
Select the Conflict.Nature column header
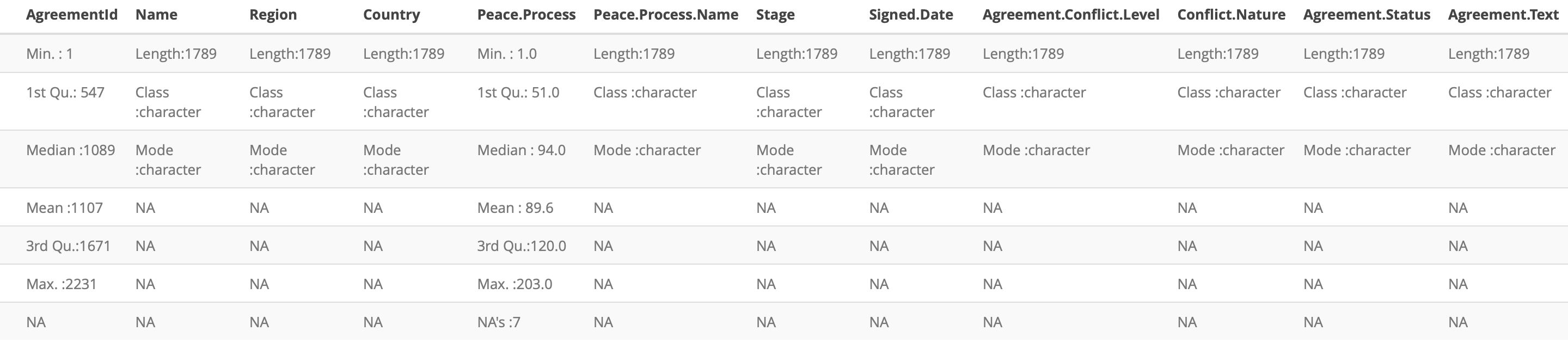pos(1231,15)
